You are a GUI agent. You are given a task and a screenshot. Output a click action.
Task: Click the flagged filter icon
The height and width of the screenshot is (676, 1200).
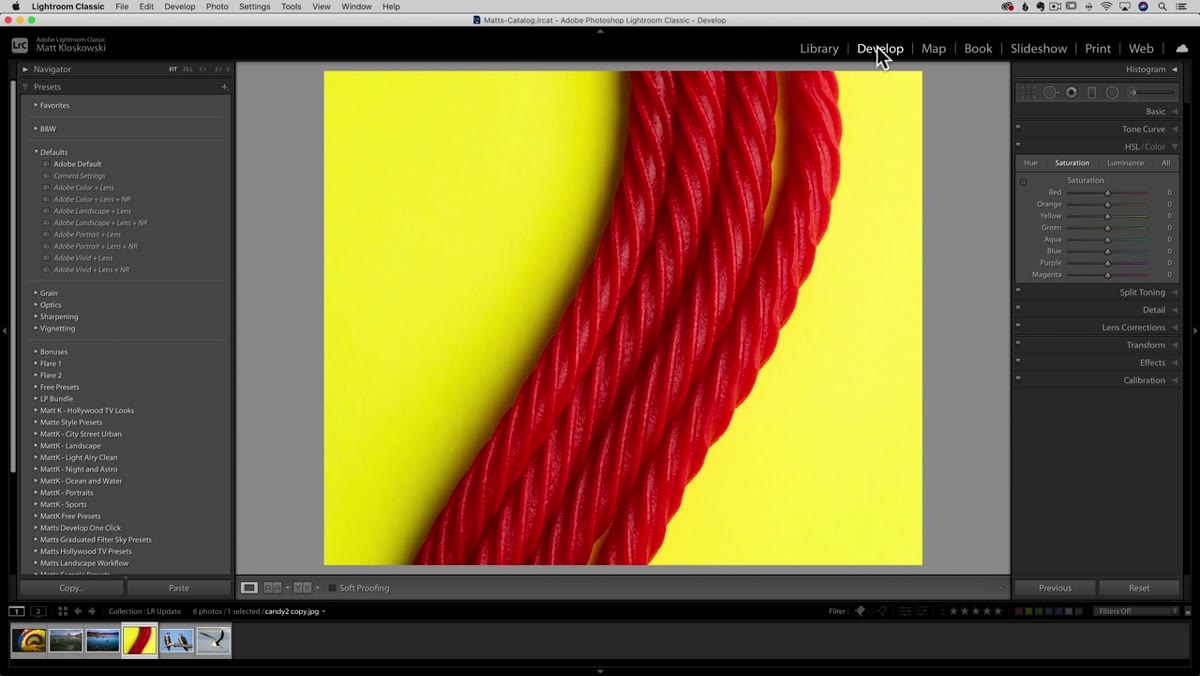click(860, 611)
